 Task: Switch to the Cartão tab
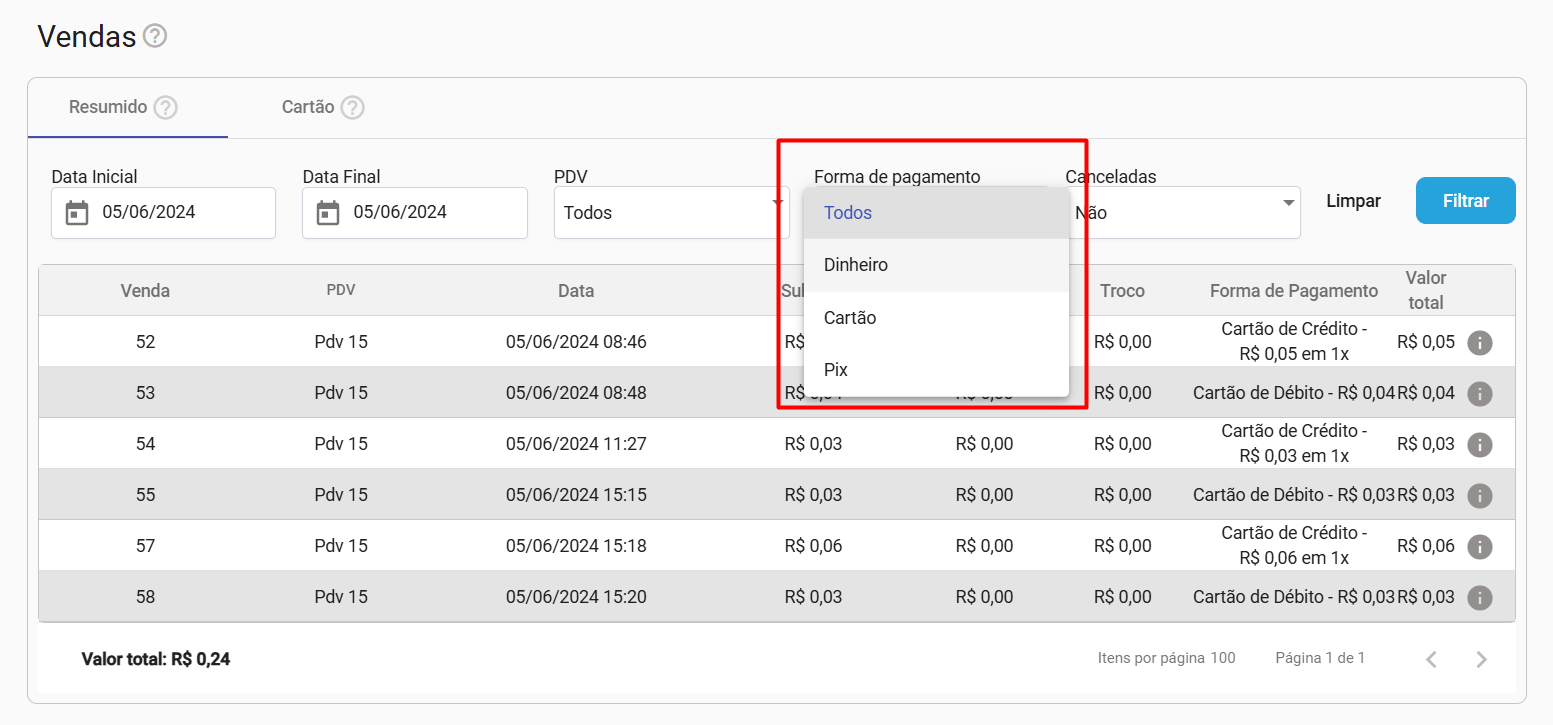323,107
